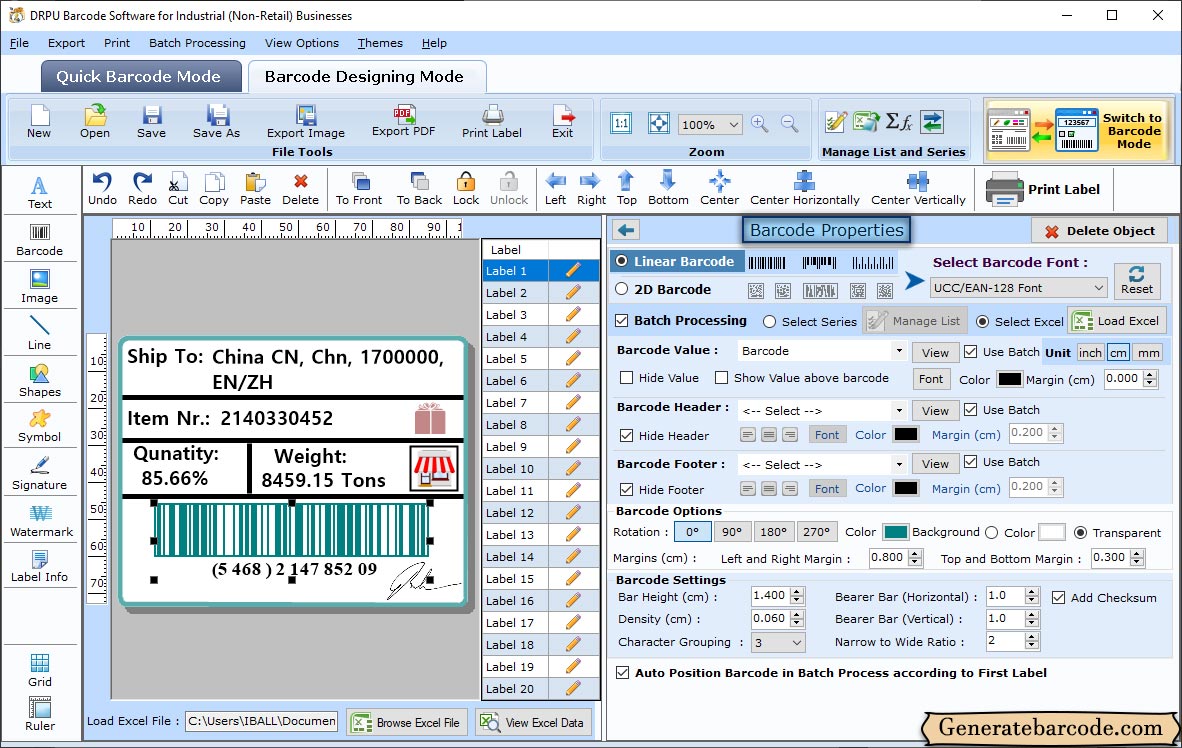Toggle Hide Header checkbox

pos(626,435)
